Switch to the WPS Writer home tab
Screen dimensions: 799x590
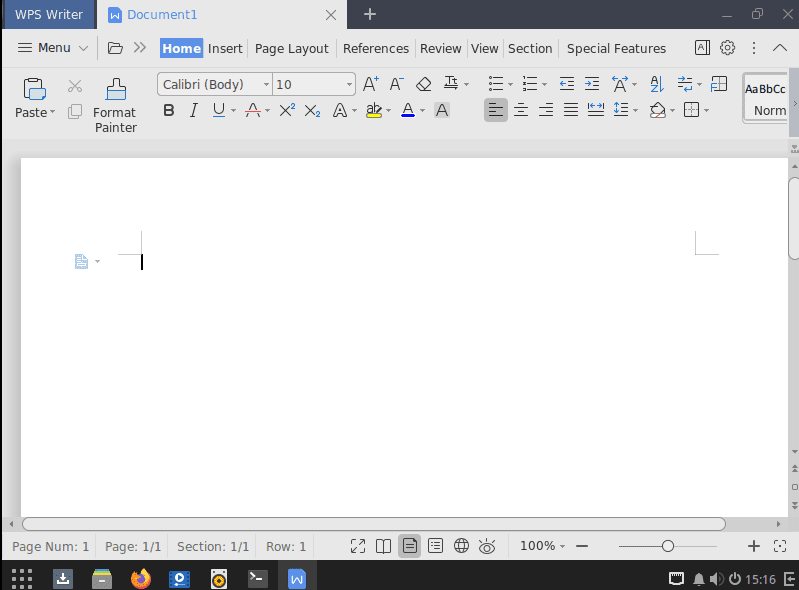point(48,14)
